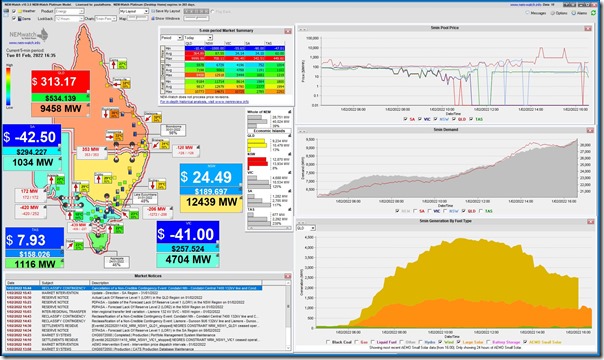Click the playback control buttons strip
Screen dimensions: 604x360
click(196, 12)
